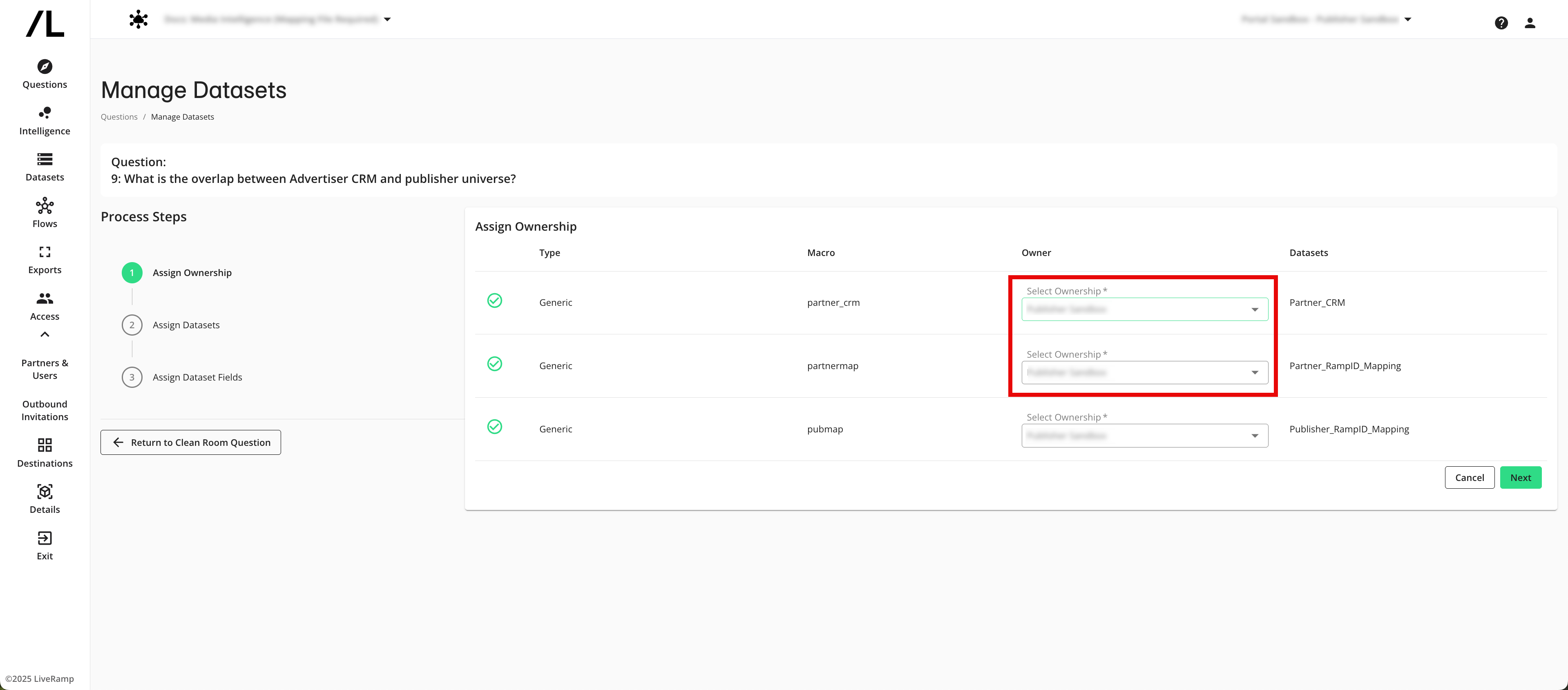Open the Destinations panel
The height and width of the screenshot is (690, 1568).
pos(44,453)
